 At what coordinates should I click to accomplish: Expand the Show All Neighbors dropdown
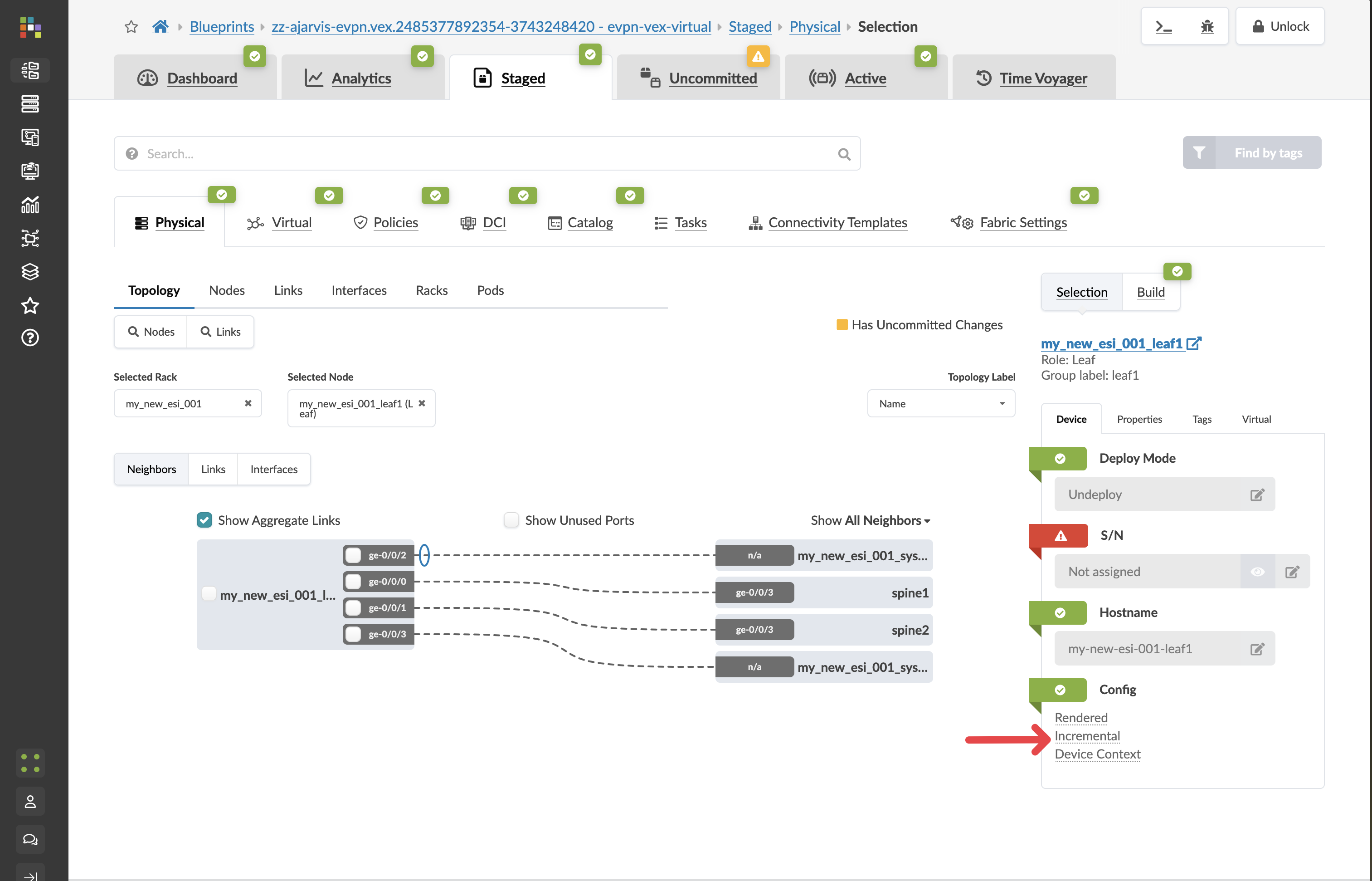point(870,520)
